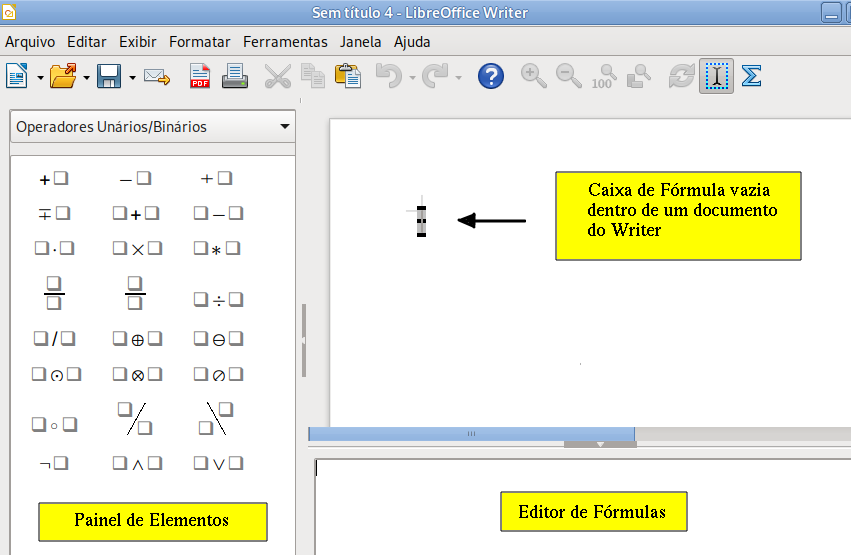Click the Save floppy disk icon
The image size is (851, 555).
tap(109, 76)
